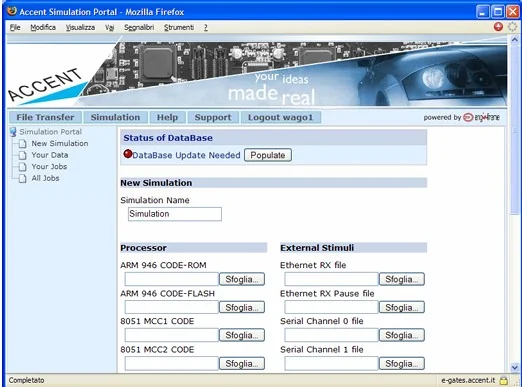This screenshot has height=387, width=522.
Task: Click the padlock security icon in status bar
Action: [x=504, y=380]
